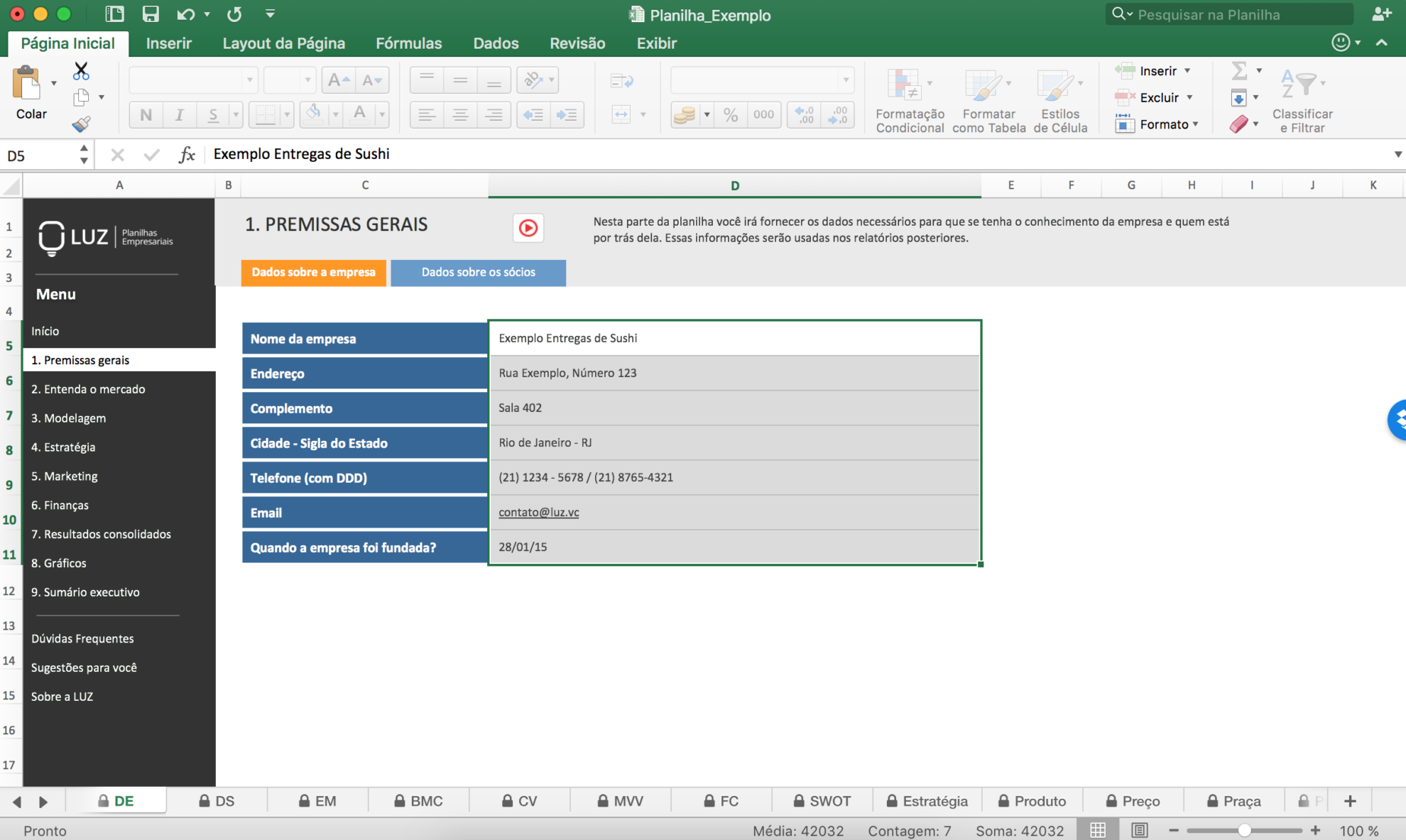Open the Inserir cells dropdown arrow
This screenshot has width=1406, height=840.
[x=1187, y=71]
